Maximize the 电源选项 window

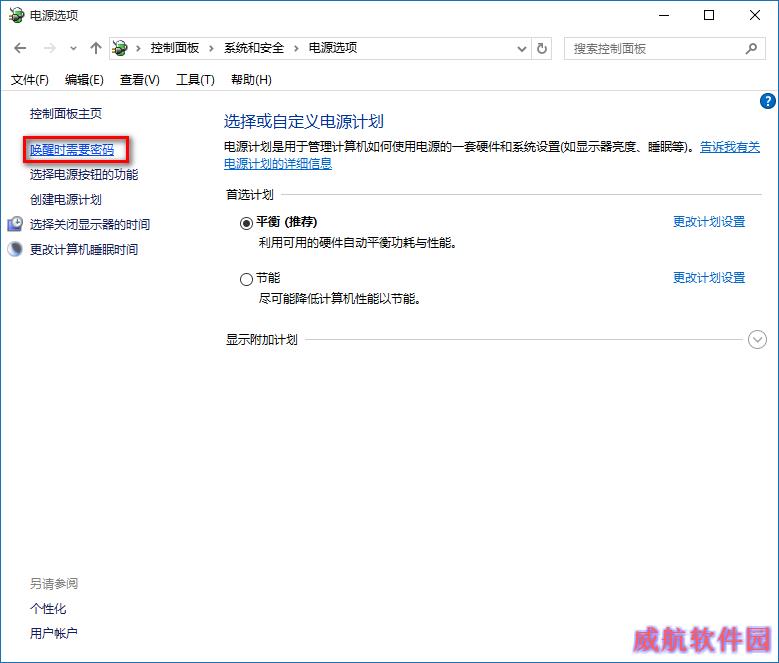point(709,15)
